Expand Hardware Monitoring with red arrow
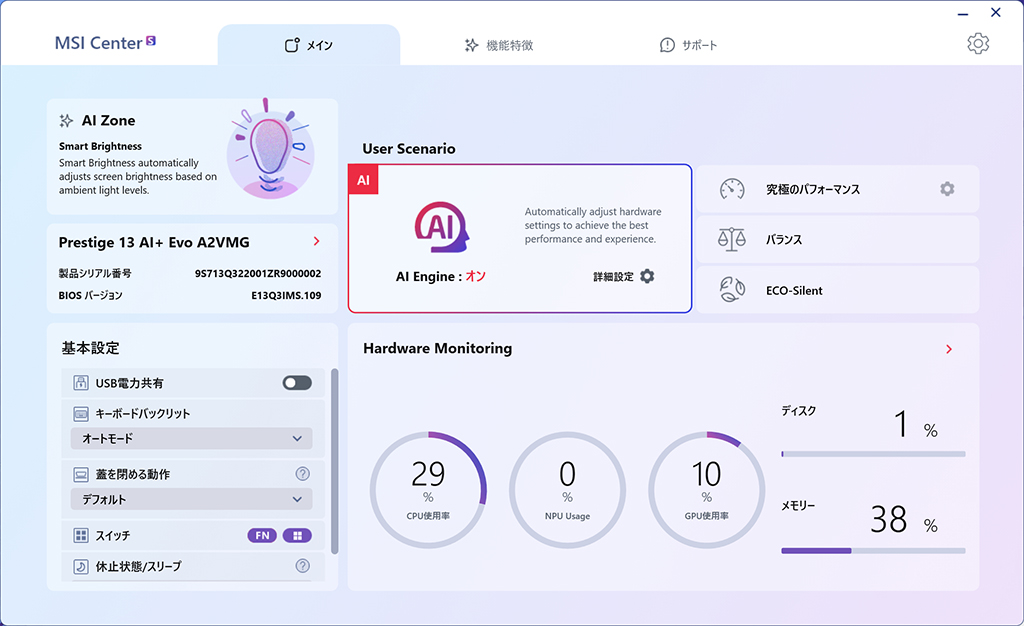Screen dimensions: 1024x626 949,349
